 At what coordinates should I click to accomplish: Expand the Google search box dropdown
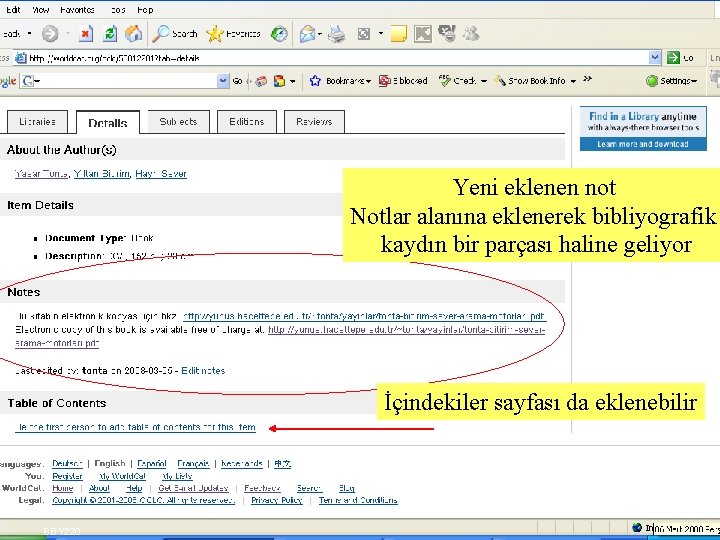tap(223, 81)
